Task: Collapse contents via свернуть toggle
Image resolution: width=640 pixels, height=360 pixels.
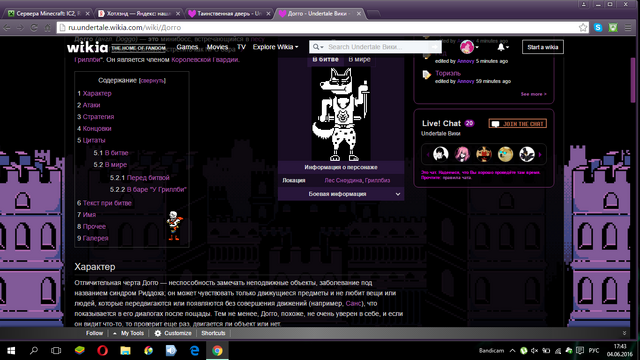Action: 152,80
